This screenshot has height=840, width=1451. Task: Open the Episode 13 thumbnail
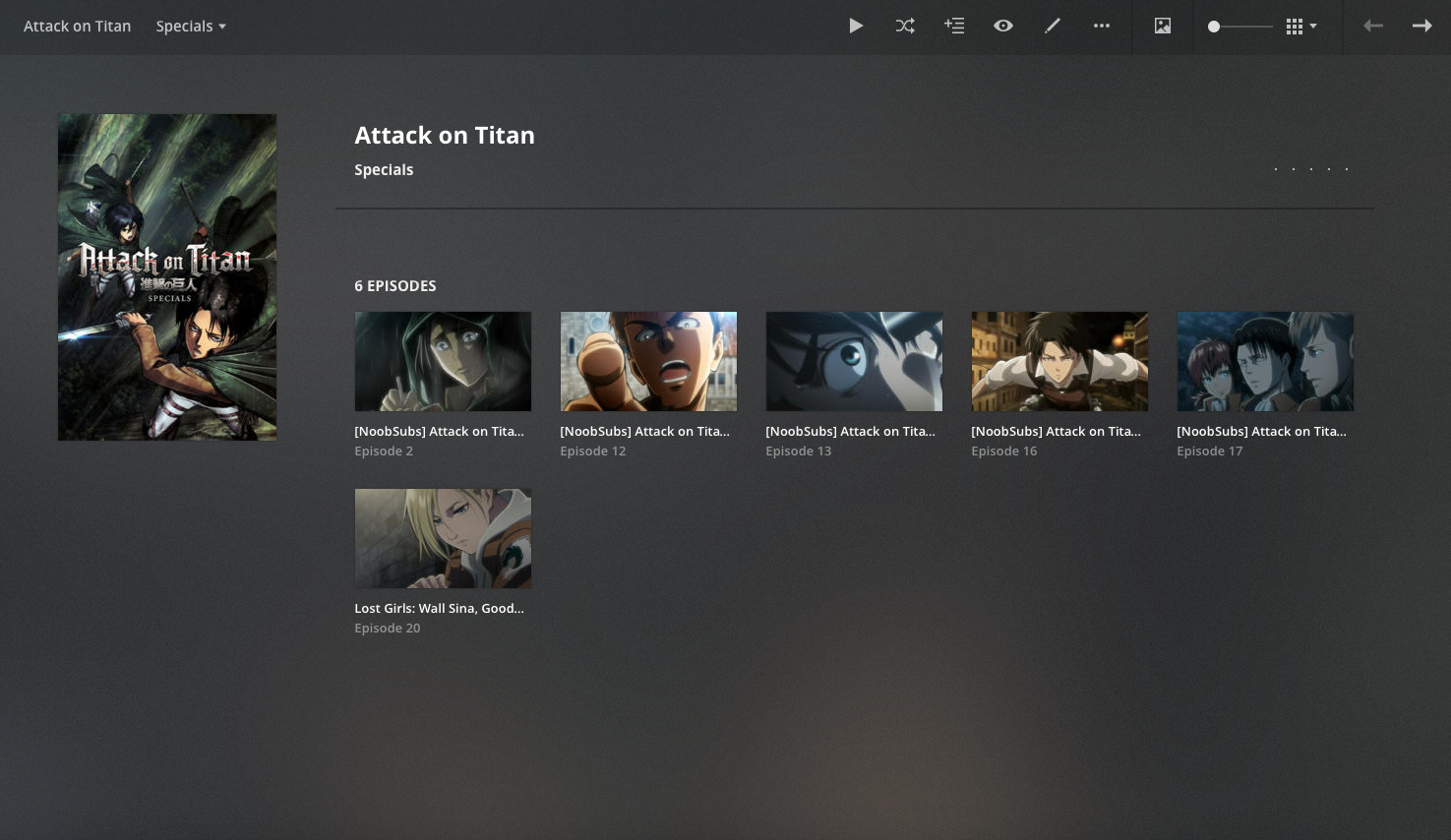(854, 361)
